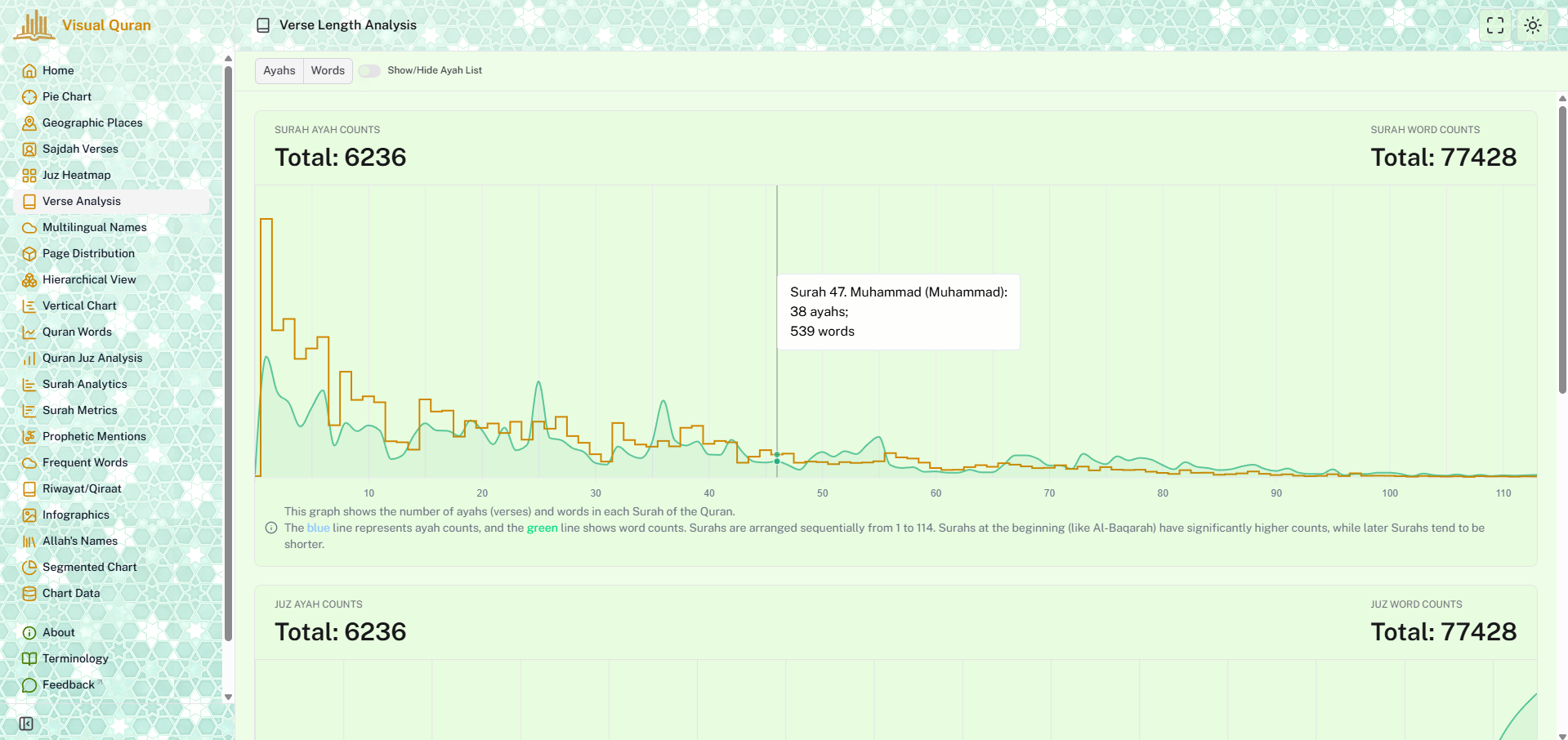Toggle light/dark theme sun icon
1568x740 pixels.
(x=1532, y=25)
